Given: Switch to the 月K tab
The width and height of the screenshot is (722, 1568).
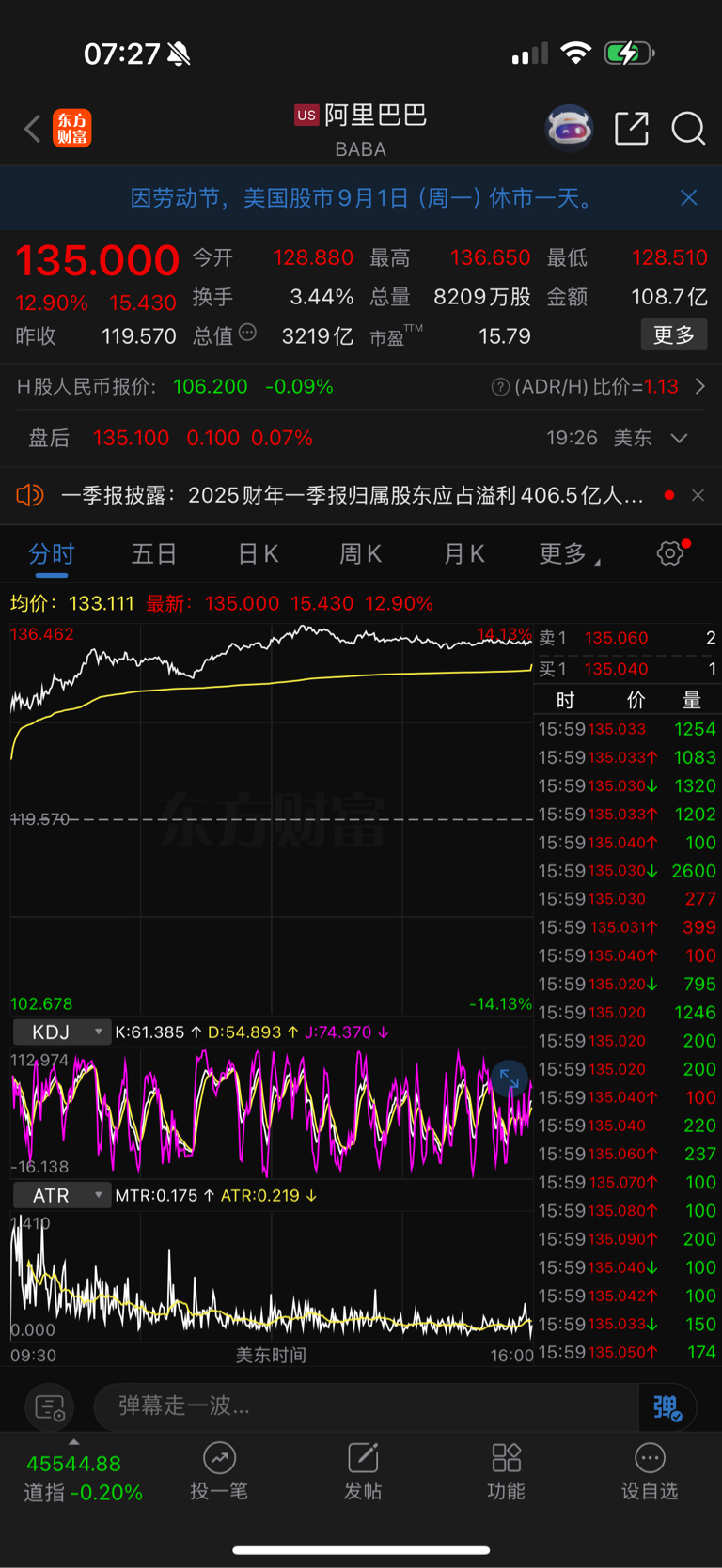Looking at the screenshot, I should click(464, 554).
